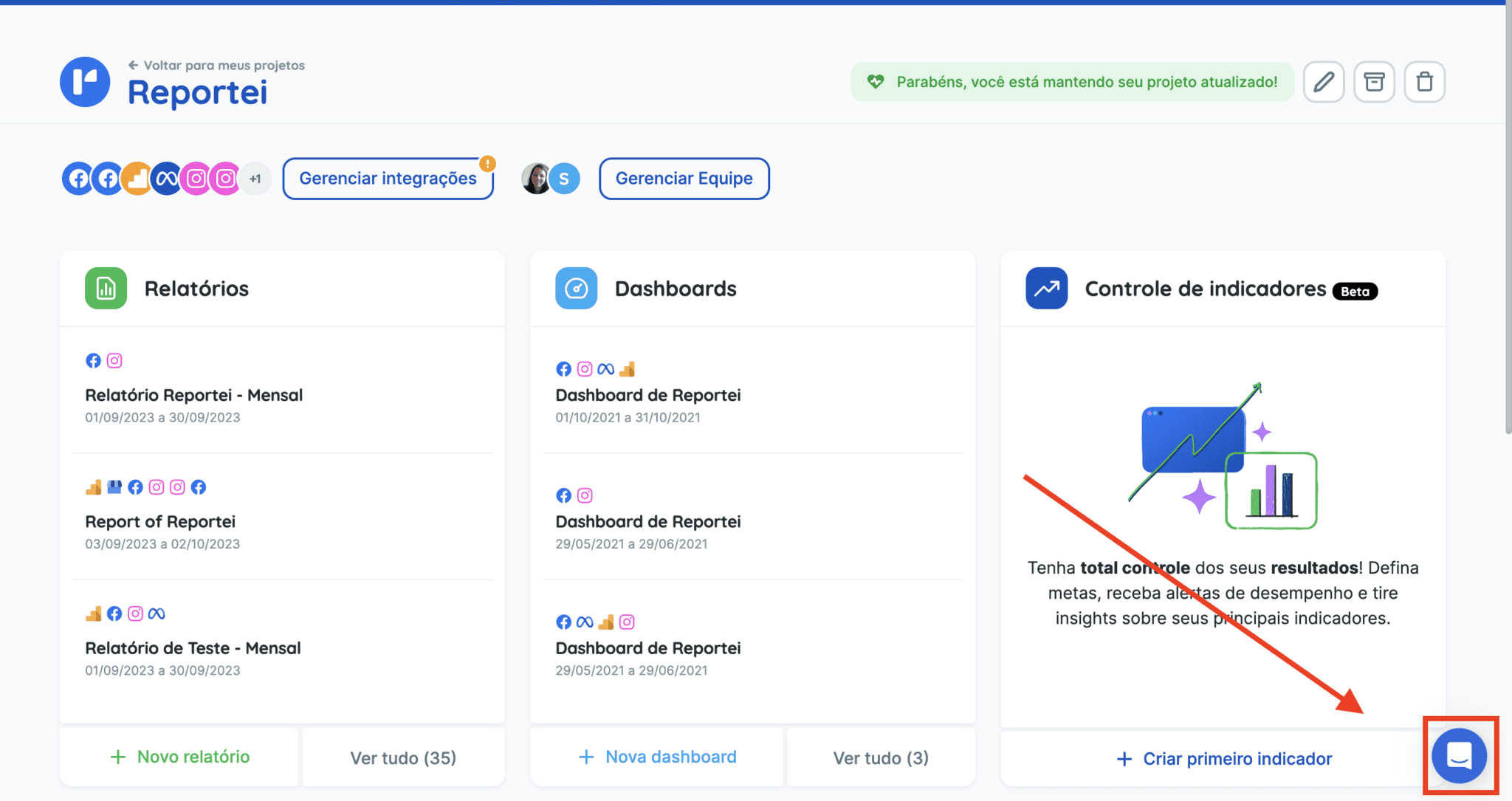The image size is (1512, 801).
Task: Click the Dashboards gauge icon
Action: pyautogui.click(x=577, y=288)
